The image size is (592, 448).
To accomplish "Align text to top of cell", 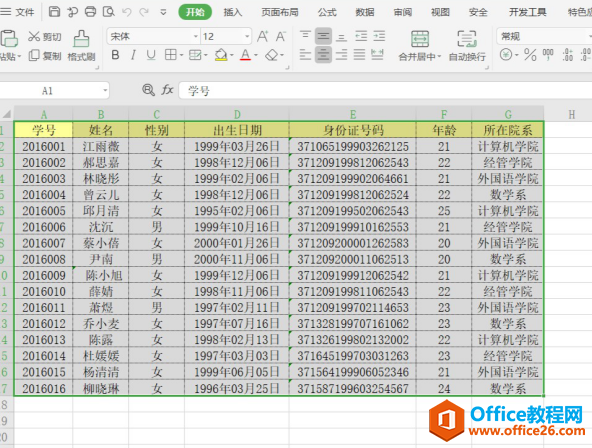I will click(x=305, y=36).
